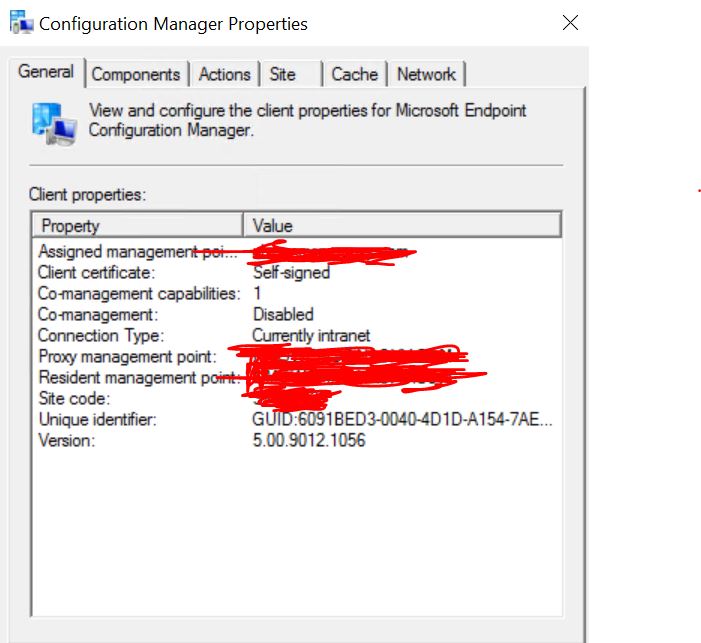Click the large client computers icon
This screenshot has width=701, height=643.
click(54, 124)
